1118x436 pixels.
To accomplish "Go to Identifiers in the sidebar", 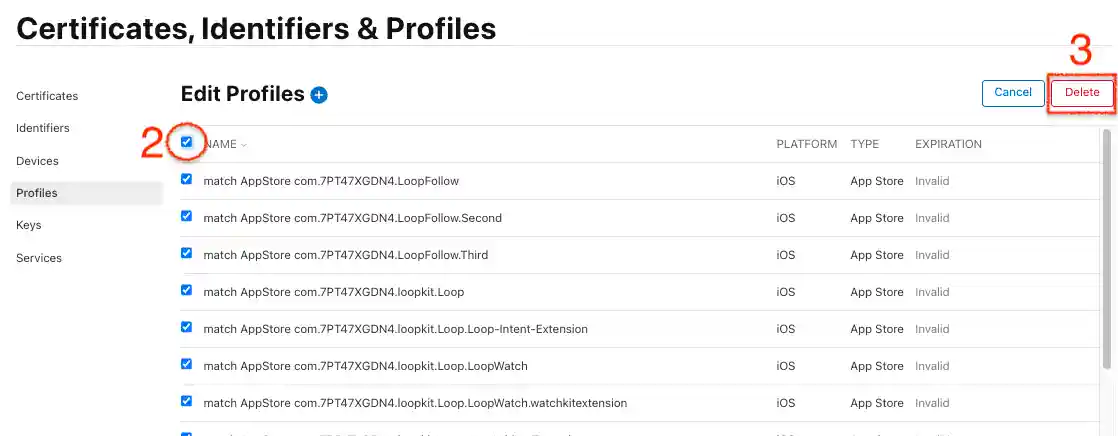I will click(43, 128).
